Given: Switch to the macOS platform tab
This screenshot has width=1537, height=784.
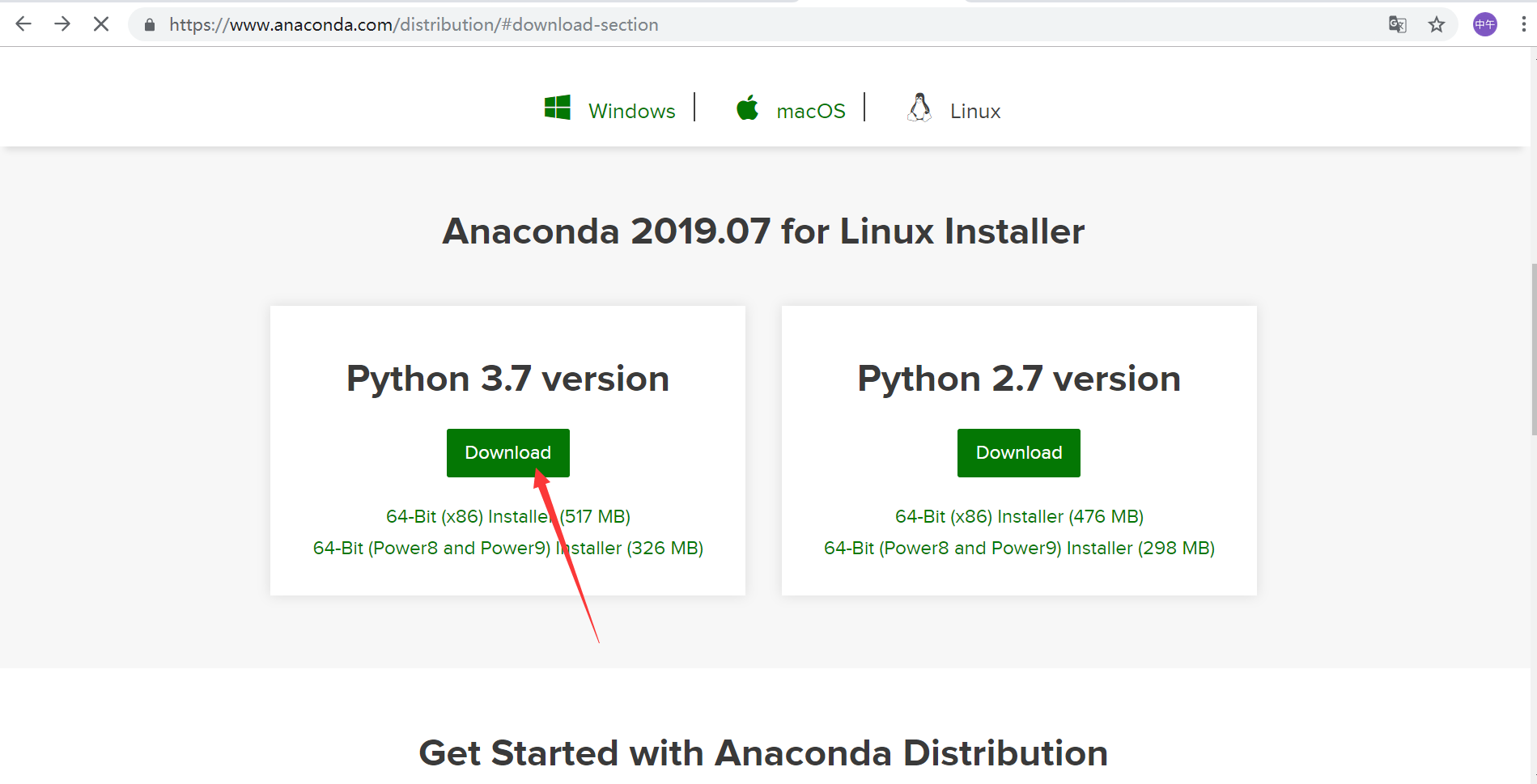Looking at the screenshot, I should pyautogui.click(x=810, y=109).
